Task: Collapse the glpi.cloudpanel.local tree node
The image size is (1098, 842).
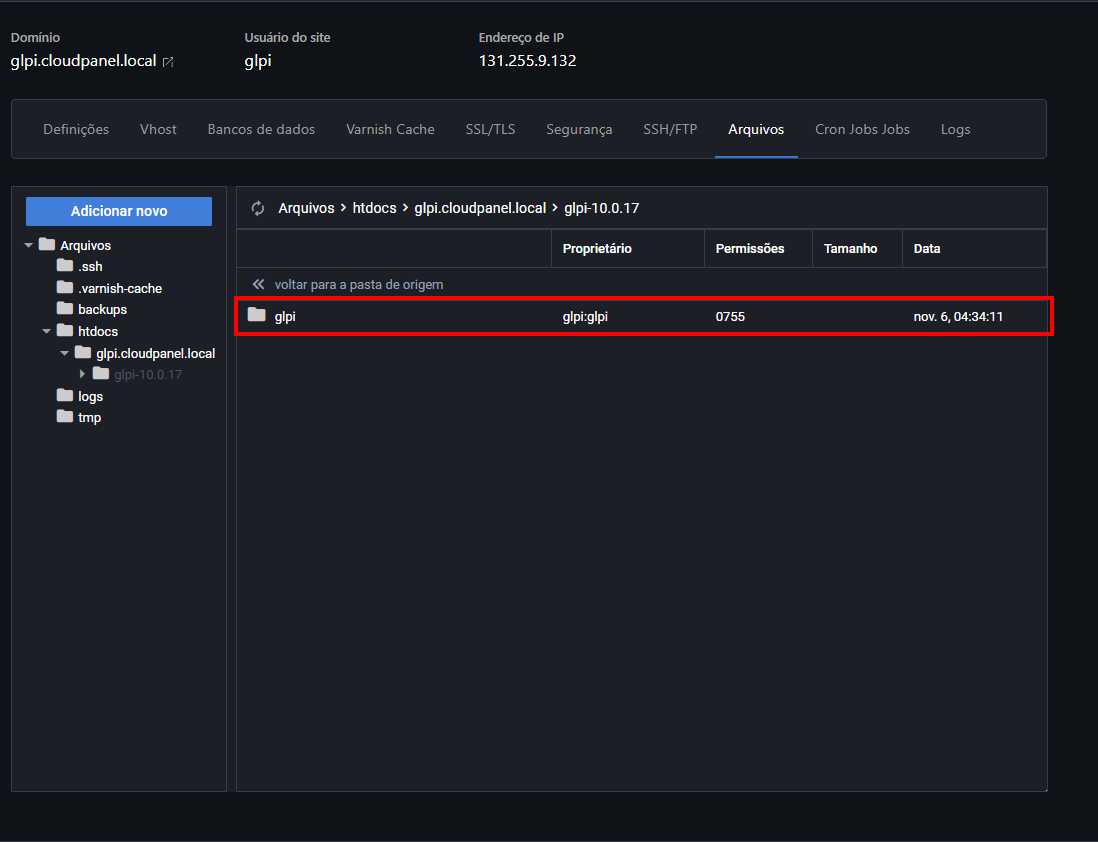Action: click(65, 353)
